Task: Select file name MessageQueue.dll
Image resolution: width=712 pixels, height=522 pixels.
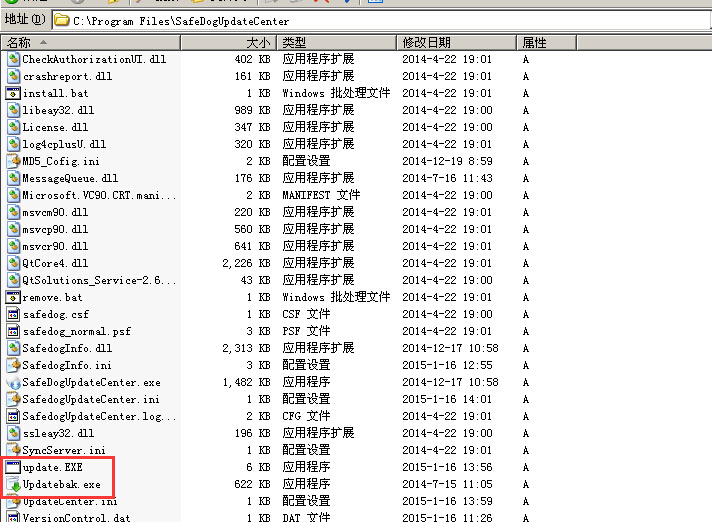Action: pyautogui.click(x=70, y=178)
